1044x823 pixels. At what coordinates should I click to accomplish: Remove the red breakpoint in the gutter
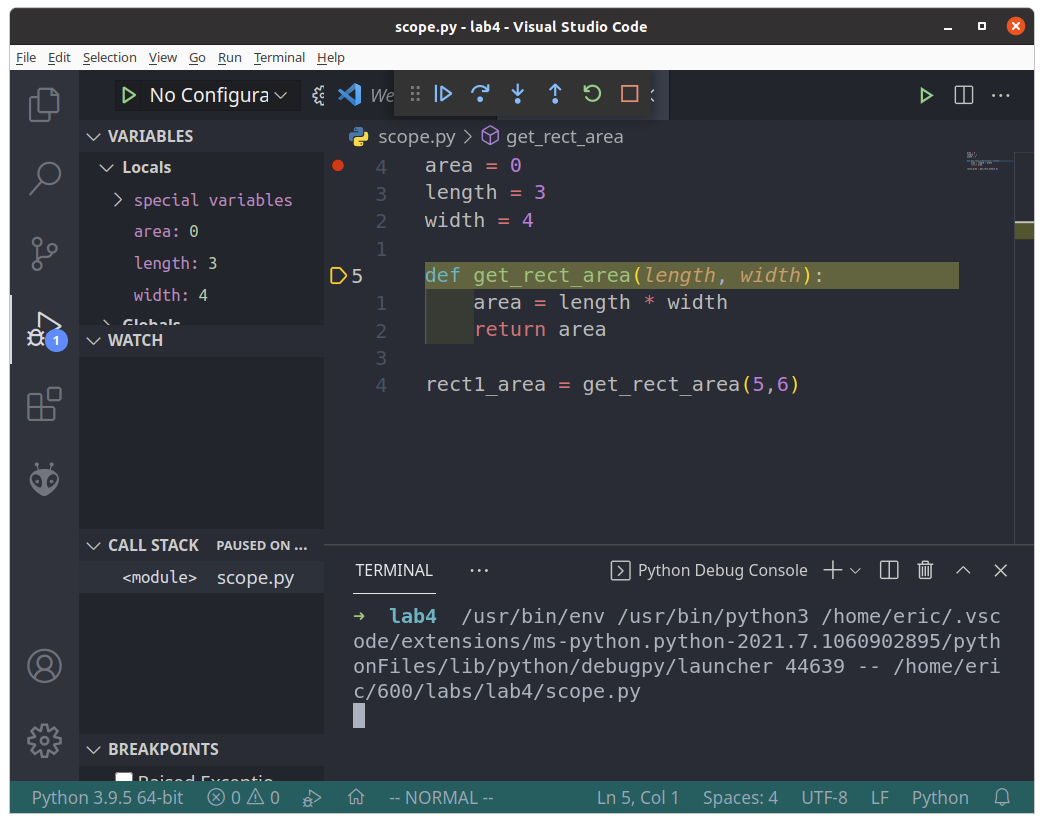tap(338, 165)
